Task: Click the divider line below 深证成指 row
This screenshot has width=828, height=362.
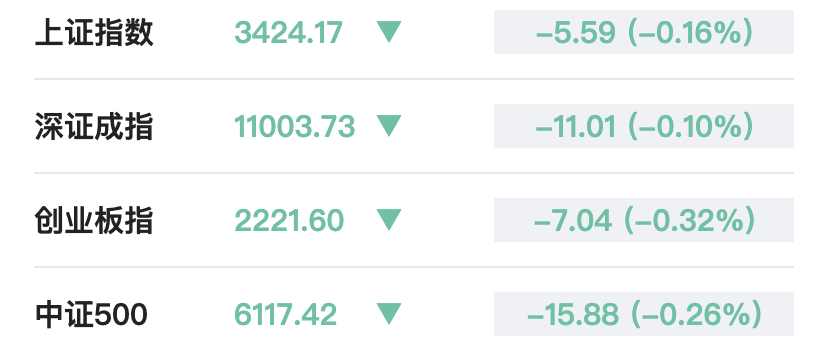Action: pyautogui.click(x=414, y=173)
